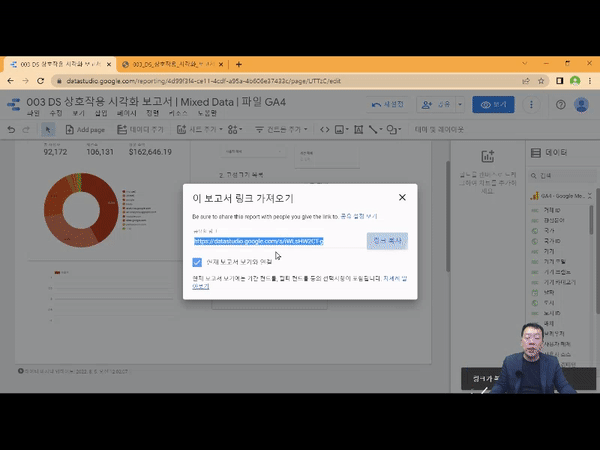600x450 pixels.
Task: Open the share dropdown arrow
Action: pos(460,104)
